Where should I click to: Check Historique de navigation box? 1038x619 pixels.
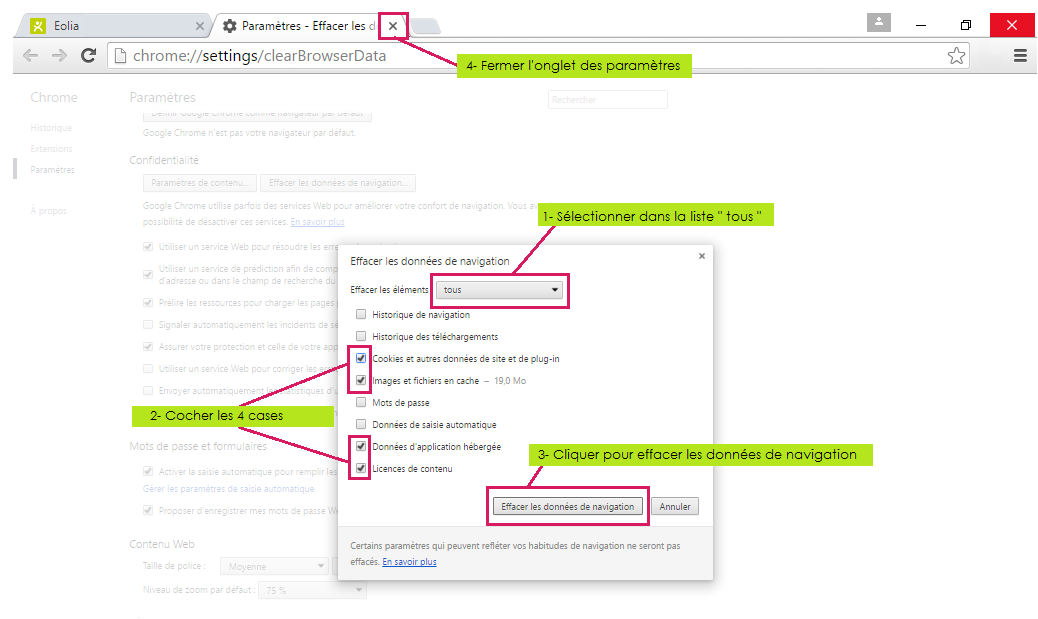point(361,314)
